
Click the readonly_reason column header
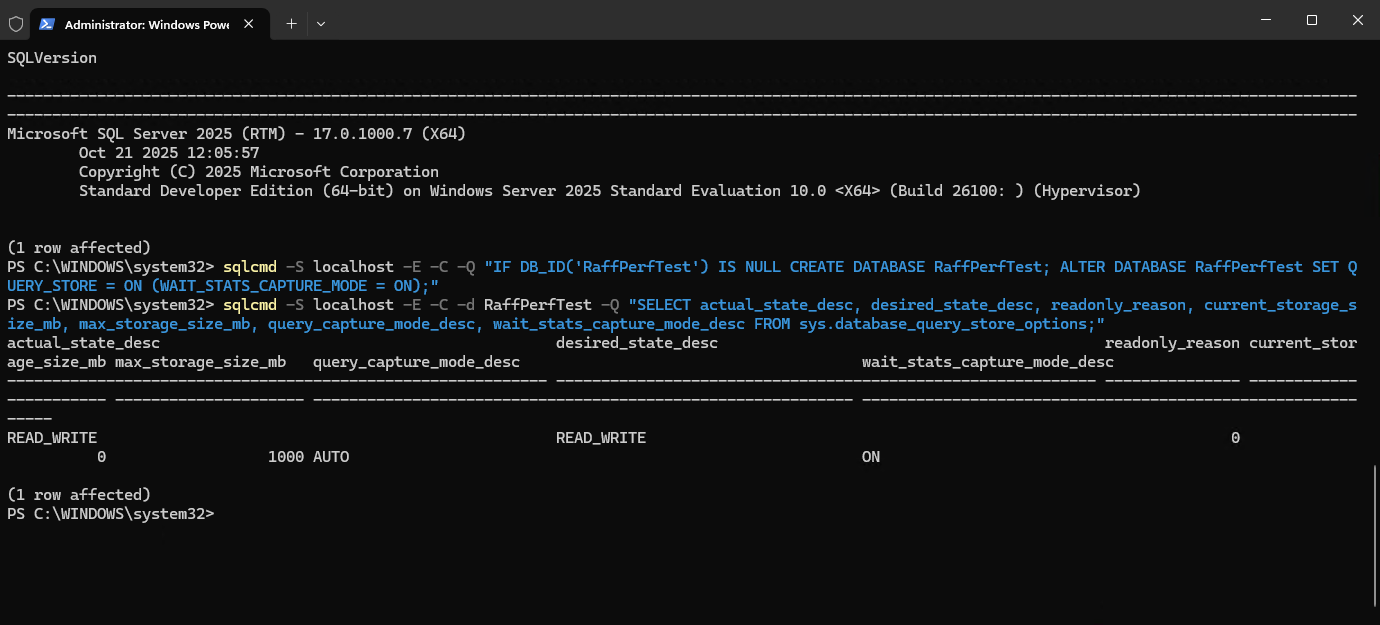click(x=1172, y=343)
